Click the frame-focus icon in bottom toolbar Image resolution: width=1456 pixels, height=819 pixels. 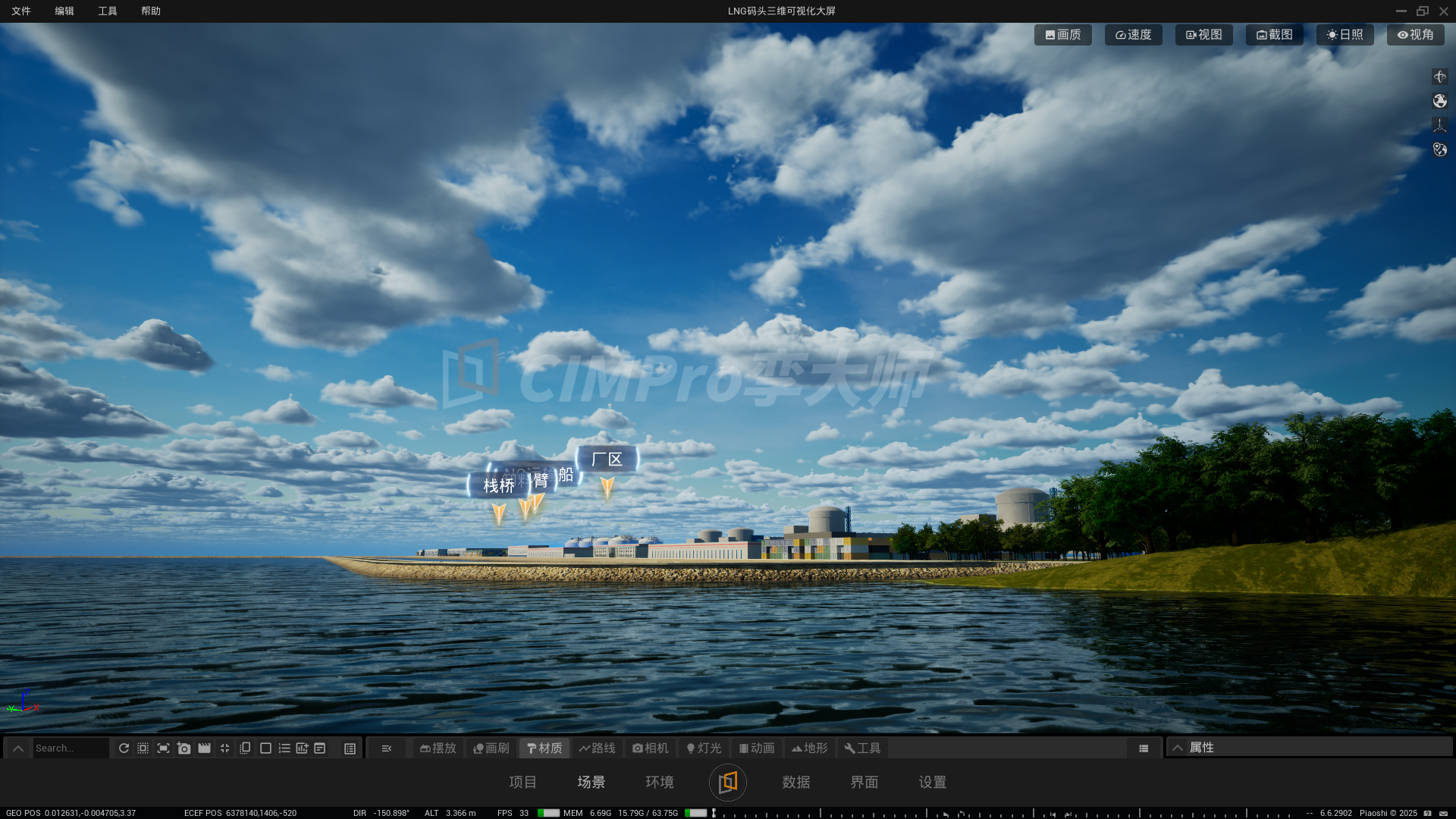(163, 748)
